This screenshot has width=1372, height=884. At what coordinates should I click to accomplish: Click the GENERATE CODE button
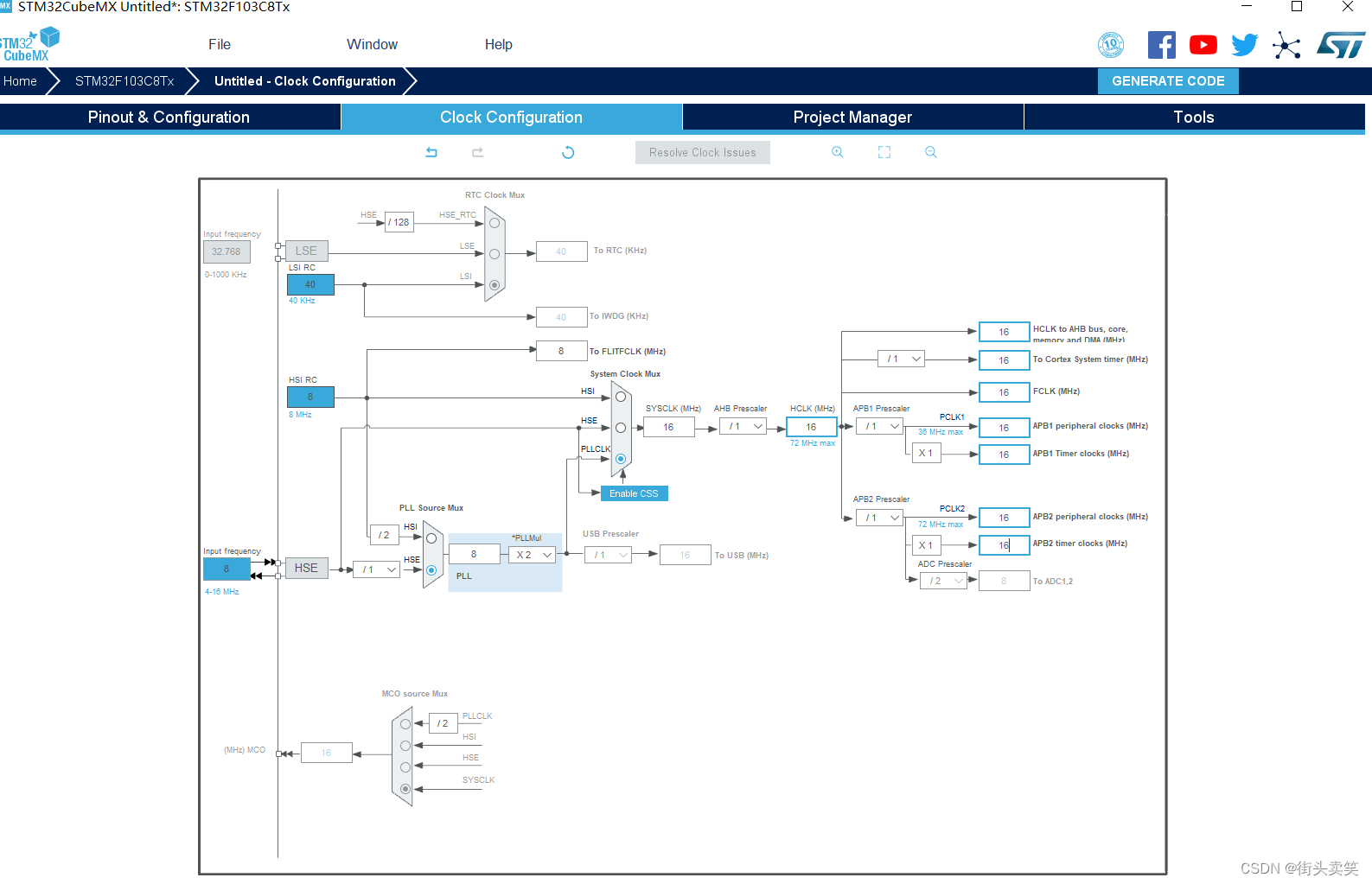pos(1168,81)
